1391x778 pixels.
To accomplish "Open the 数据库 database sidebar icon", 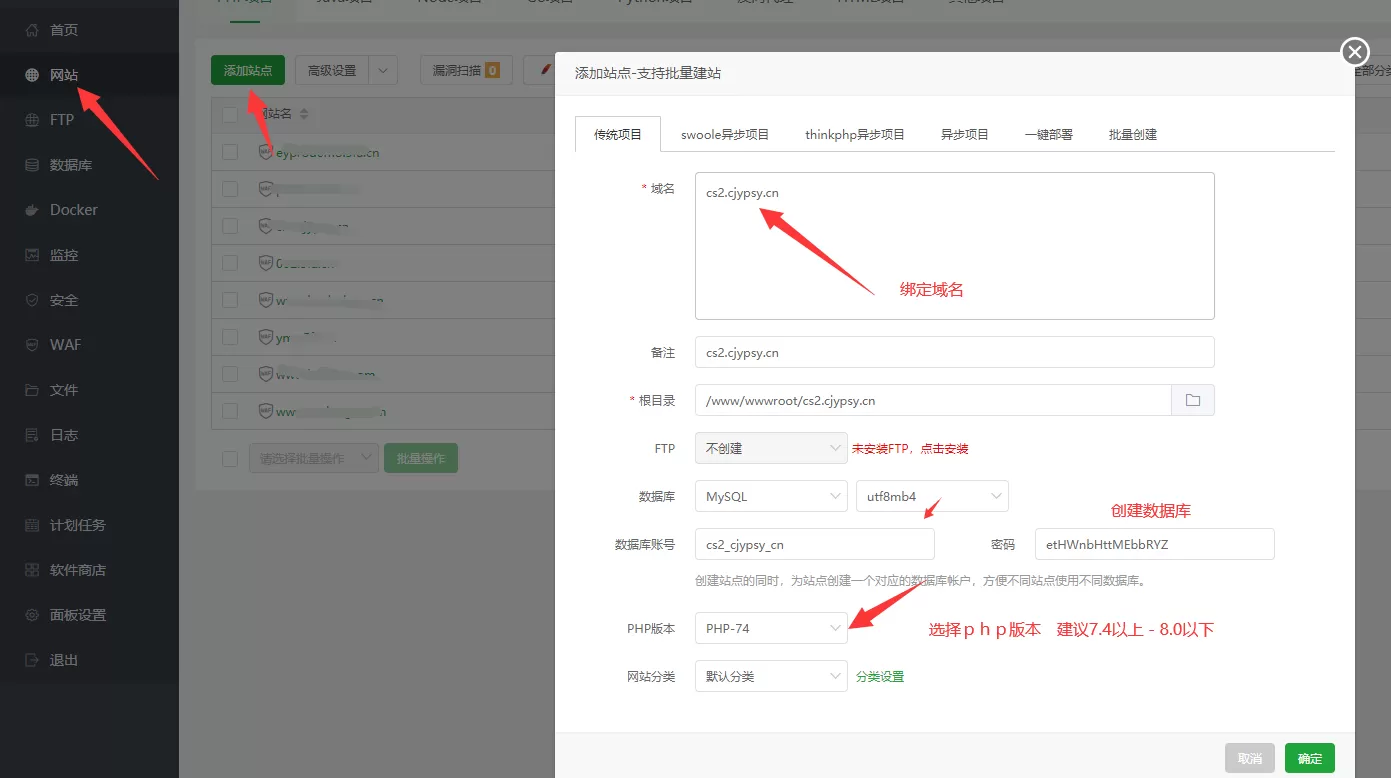I will [x=32, y=165].
